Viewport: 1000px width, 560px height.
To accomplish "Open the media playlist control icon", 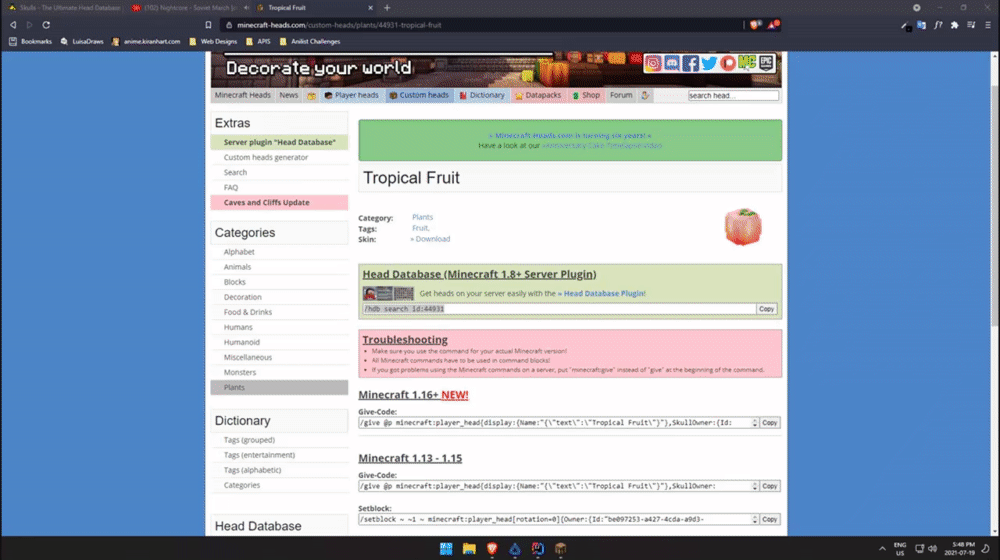I will (x=971, y=25).
